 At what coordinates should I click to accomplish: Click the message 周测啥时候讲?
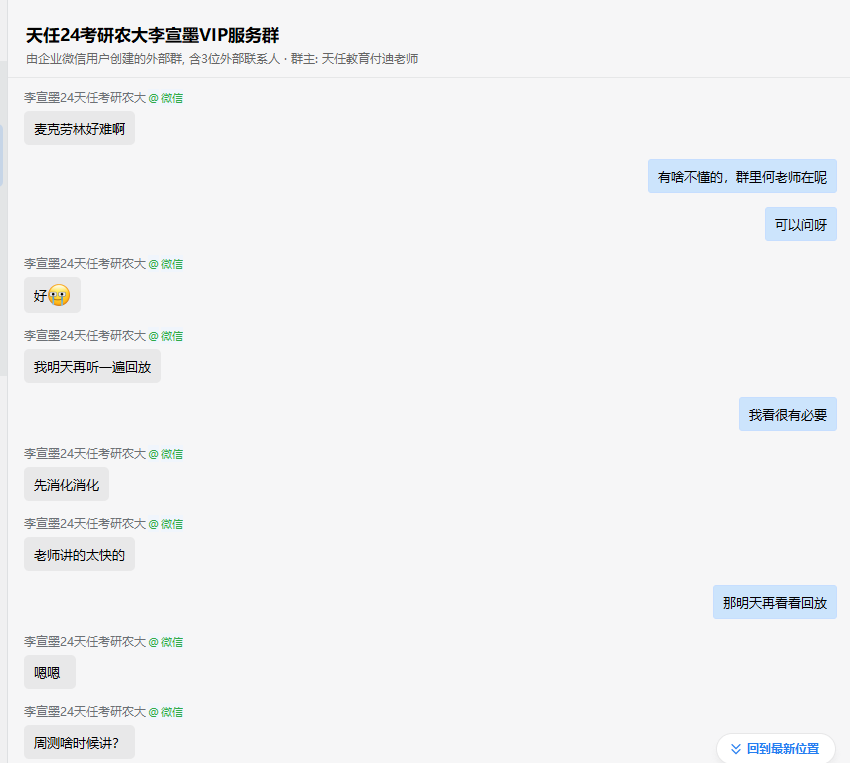pos(79,742)
